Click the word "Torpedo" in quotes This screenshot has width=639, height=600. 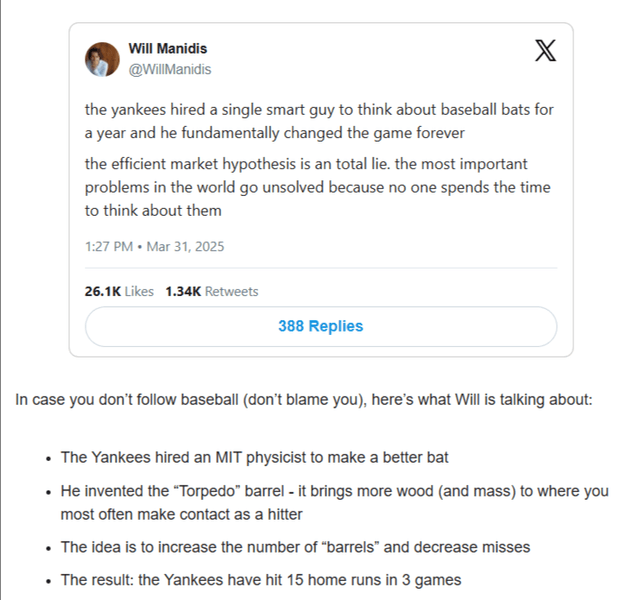pyautogui.click(x=207, y=491)
